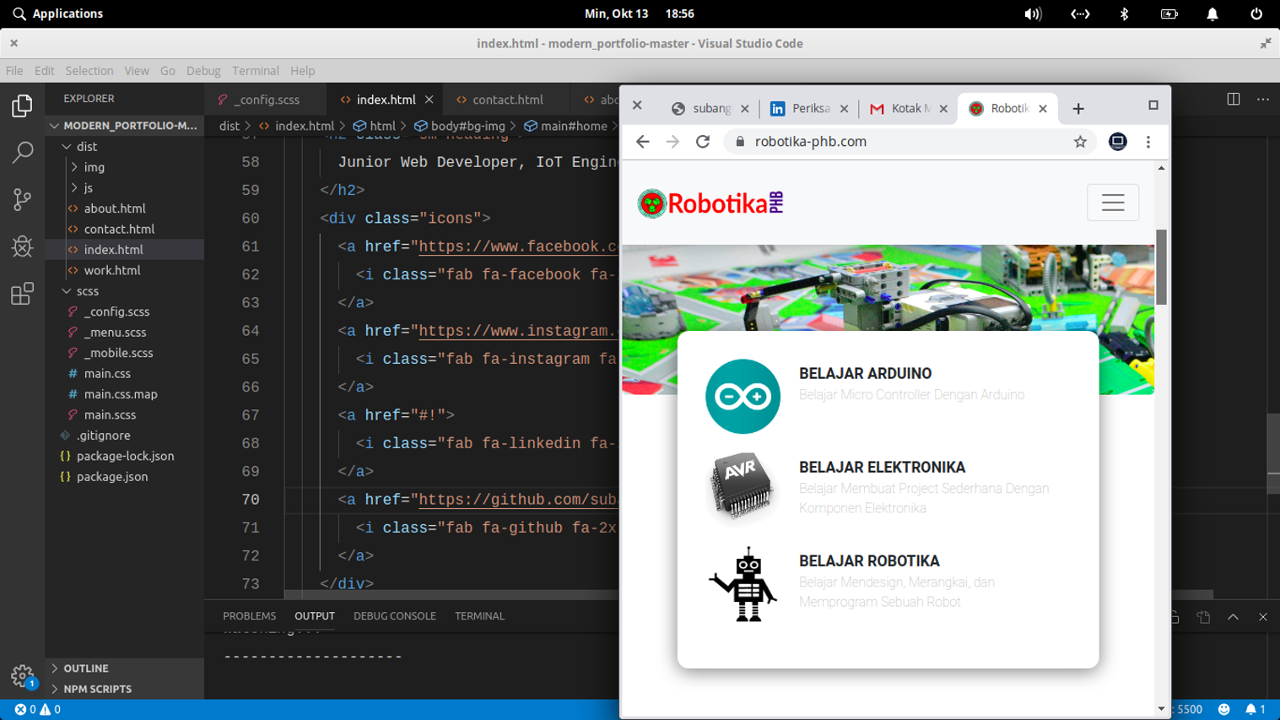Open the Search view in activity bar
The width and height of the screenshot is (1280, 720).
point(22,152)
